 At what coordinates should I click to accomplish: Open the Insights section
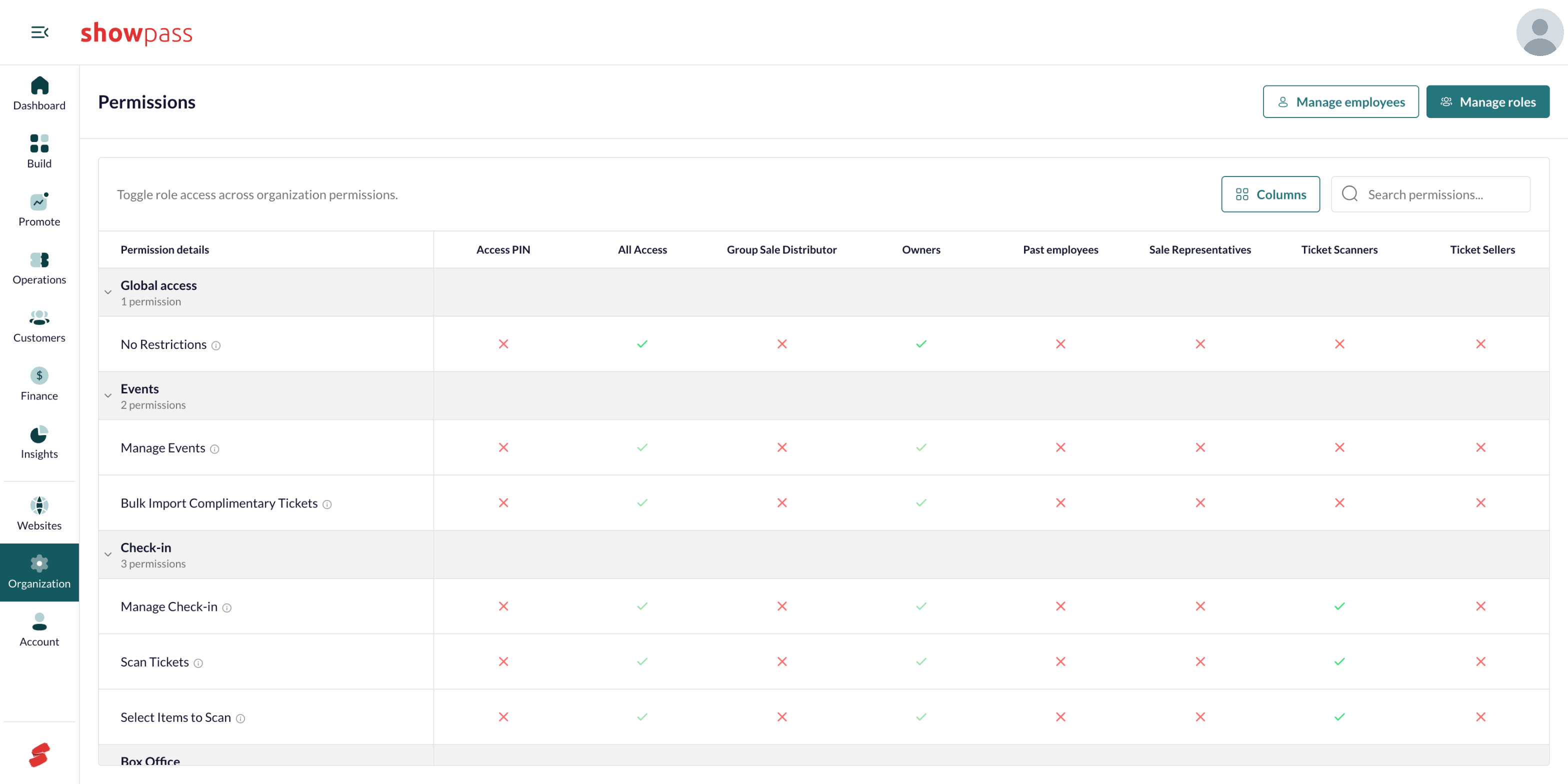pyautogui.click(x=39, y=442)
